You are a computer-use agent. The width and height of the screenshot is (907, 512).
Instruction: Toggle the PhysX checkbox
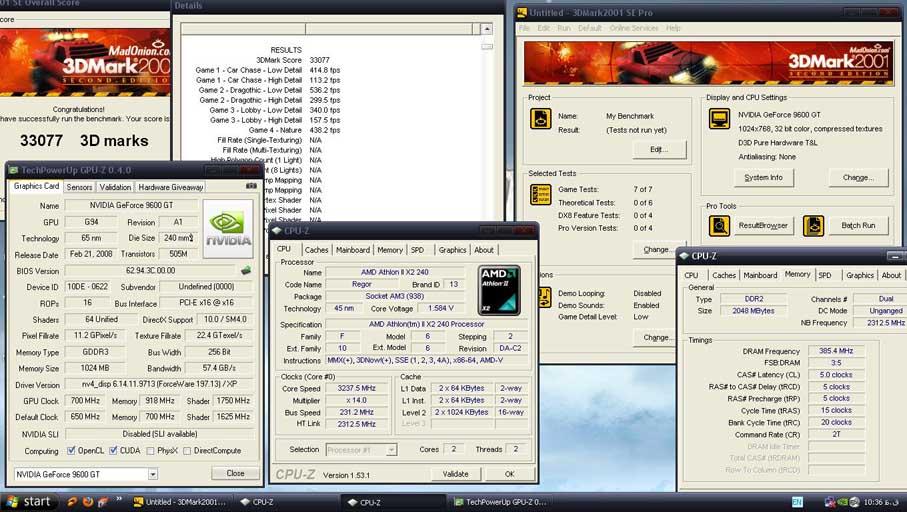click(x=150, y=451)
